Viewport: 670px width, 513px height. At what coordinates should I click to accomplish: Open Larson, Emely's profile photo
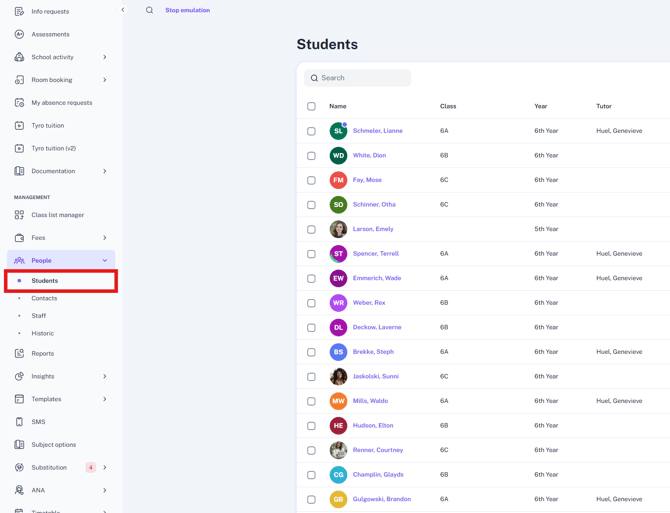click(338, 229)
